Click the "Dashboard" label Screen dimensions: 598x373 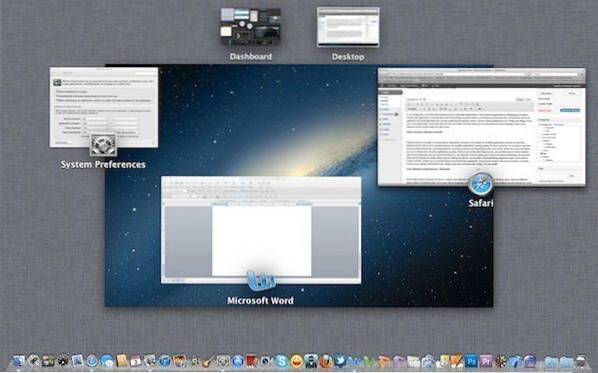(251, 56)
